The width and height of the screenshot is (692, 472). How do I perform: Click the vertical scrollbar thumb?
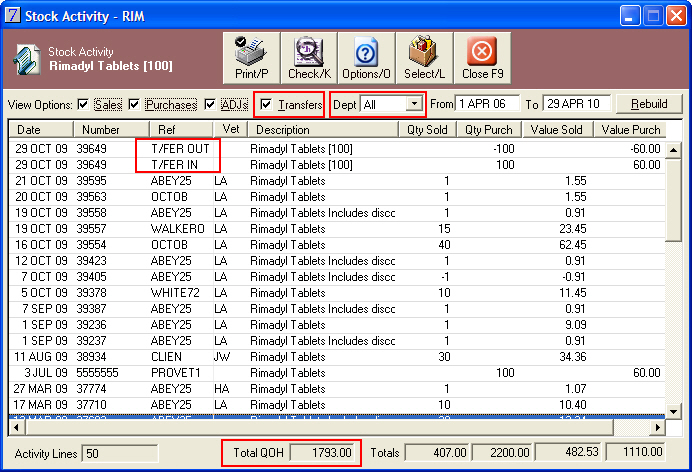click(673, 200)
